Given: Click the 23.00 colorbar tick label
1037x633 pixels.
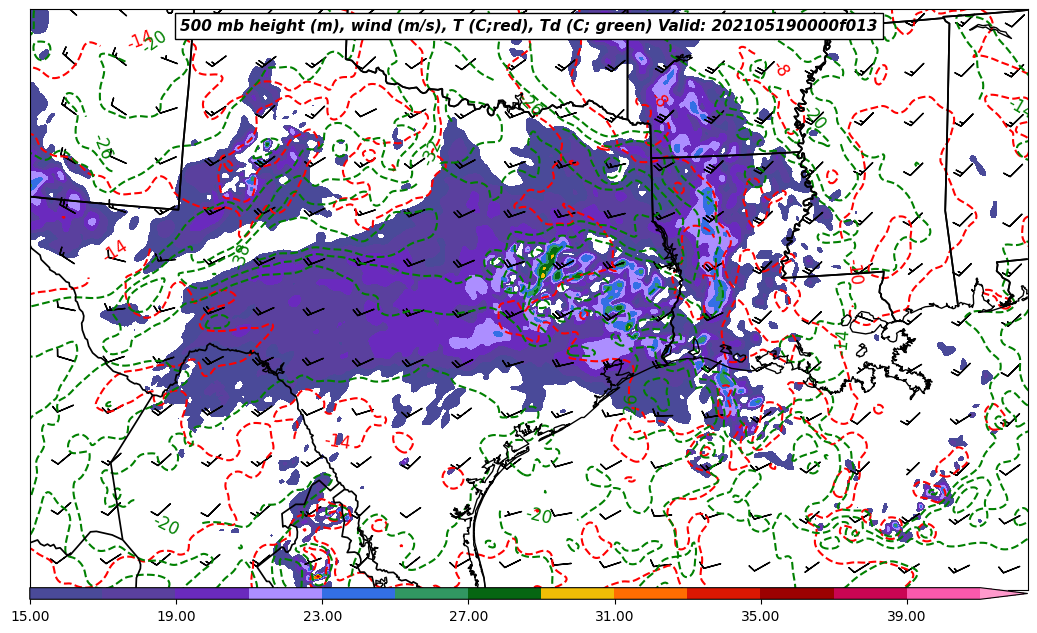Looking at the screenshot, I should [x=322, y=616].
